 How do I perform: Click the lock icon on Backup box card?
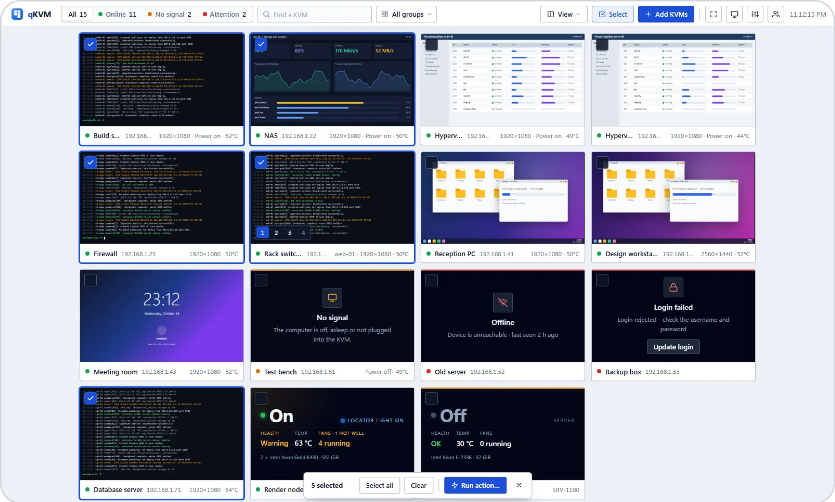[x=673, y=287]
